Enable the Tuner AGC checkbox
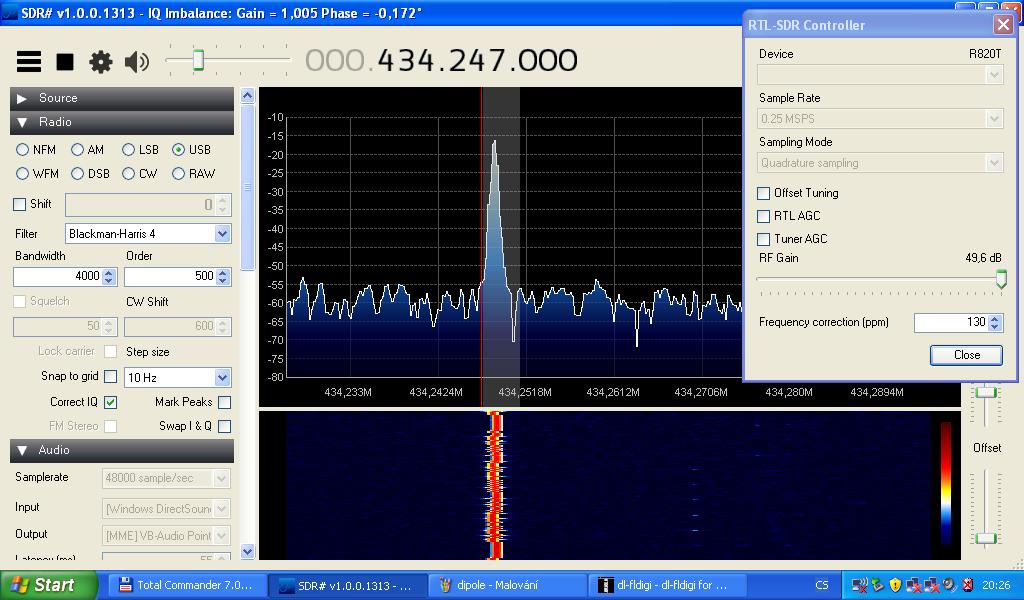Screen dimensions: 1024x600 coord(763,239)
